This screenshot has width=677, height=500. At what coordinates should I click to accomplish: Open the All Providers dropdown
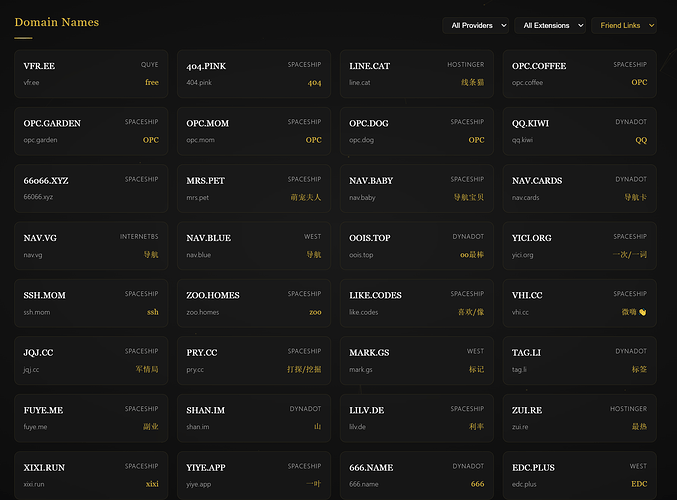(475, 25)
